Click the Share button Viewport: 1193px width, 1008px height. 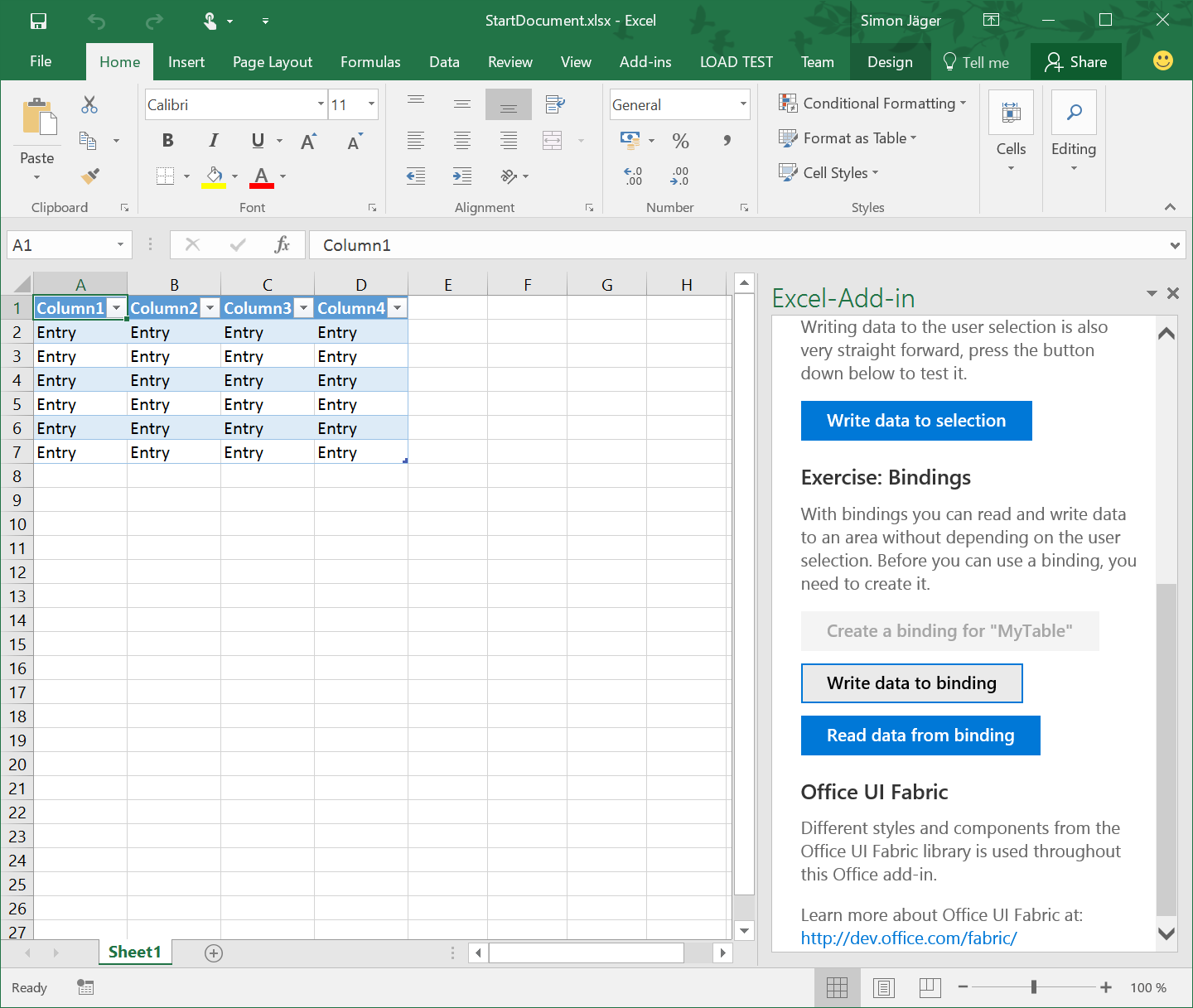point(1075,62)
